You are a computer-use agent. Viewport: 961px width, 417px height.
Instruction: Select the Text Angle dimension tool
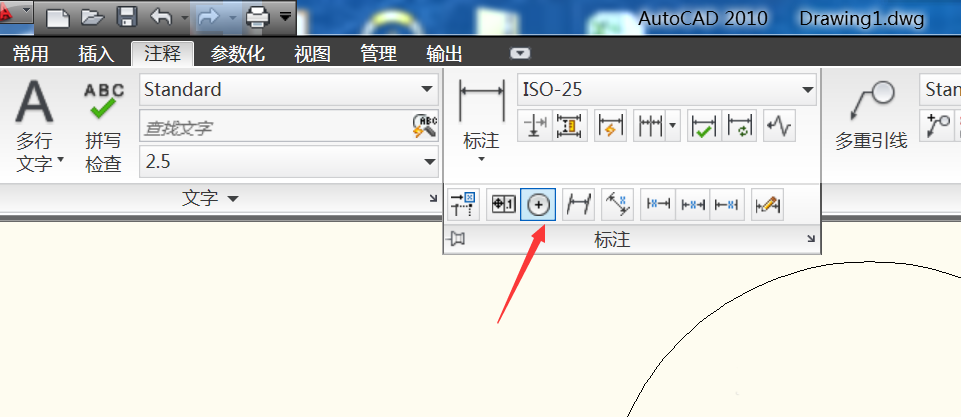[x=617, y=205]
